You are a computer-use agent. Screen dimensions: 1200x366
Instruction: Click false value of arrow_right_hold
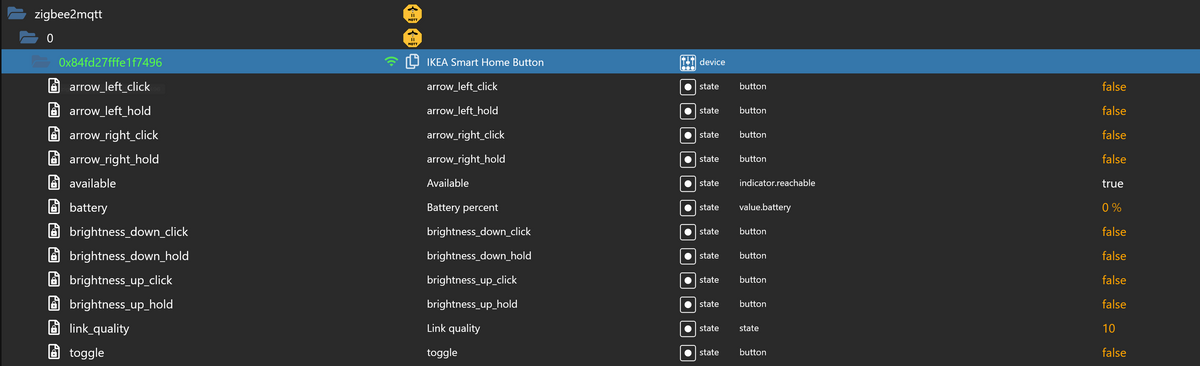coord(1113,159)
